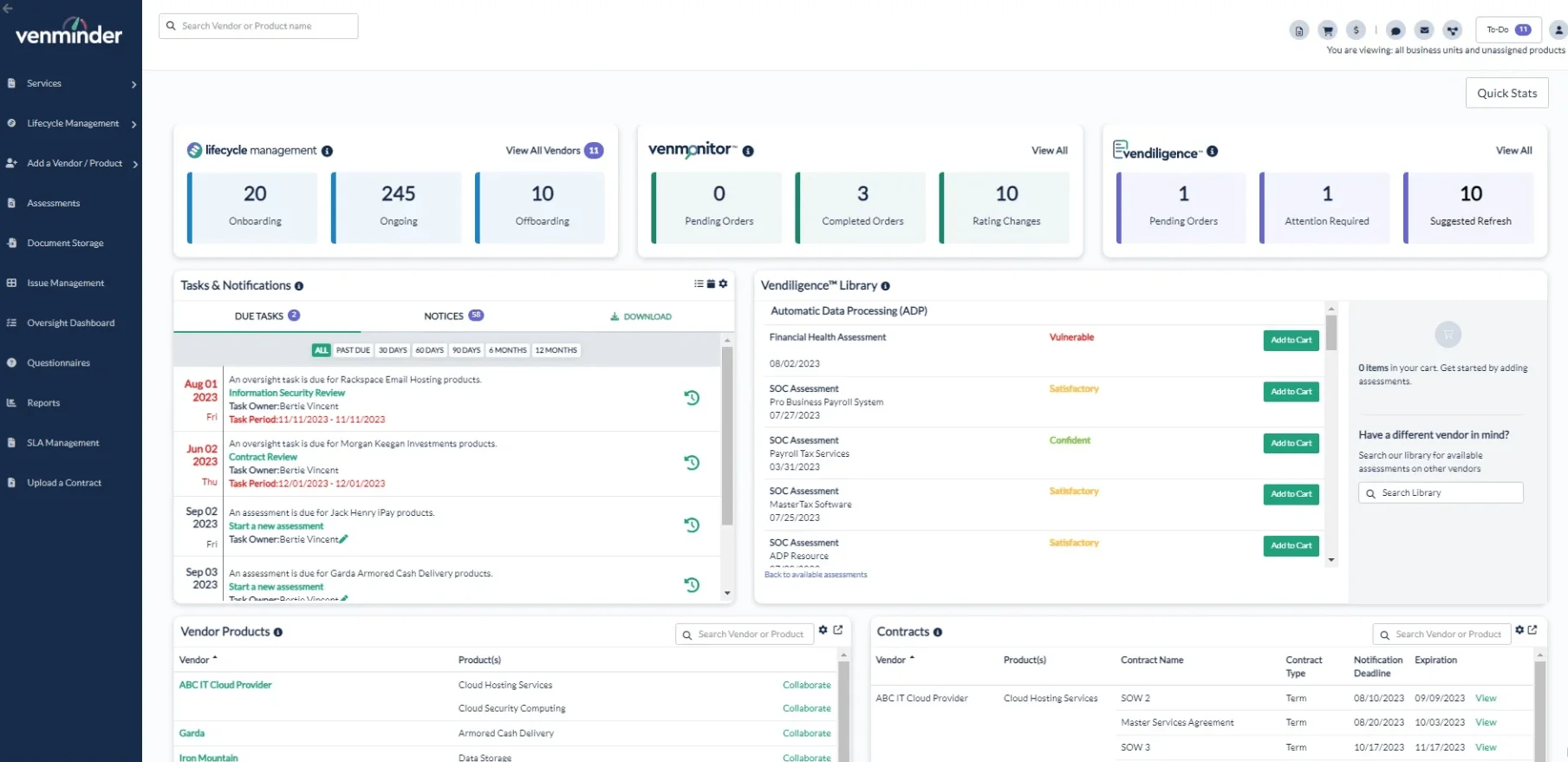The height and width of the screenshot is (762, 1568).
Task: Open Tasks & Notifications settings gear
Action: pyautogui.click(x=723, y=283)
